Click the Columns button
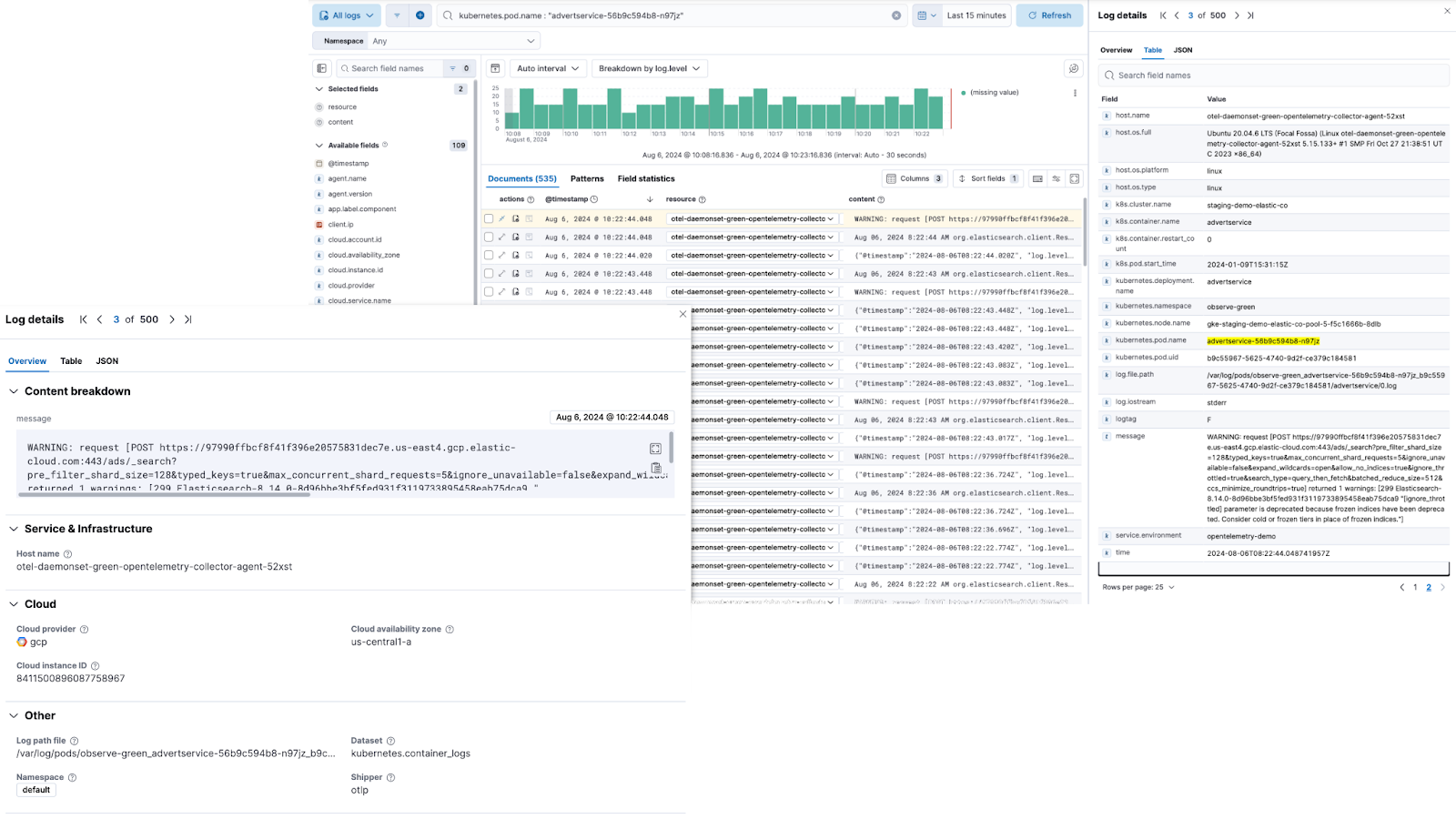 coord(915,178)
